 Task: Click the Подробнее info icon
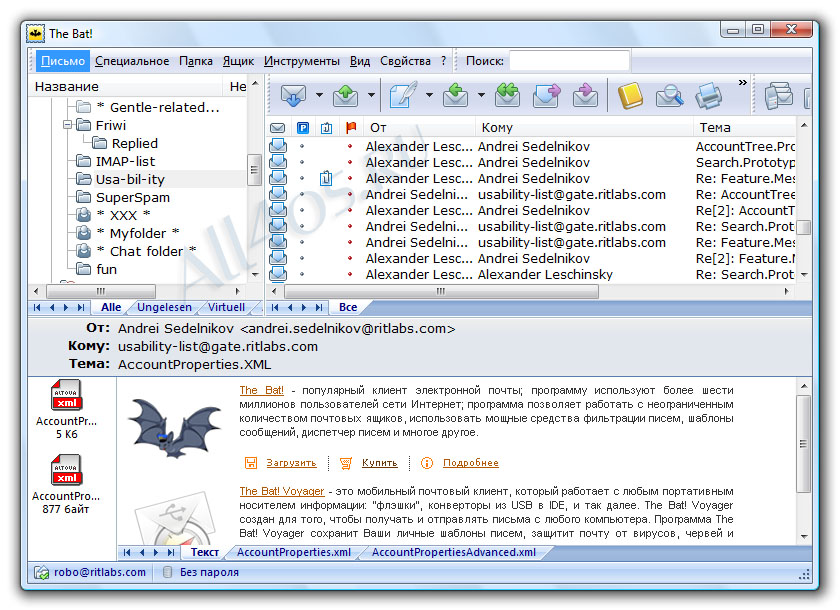pos(426,463)
